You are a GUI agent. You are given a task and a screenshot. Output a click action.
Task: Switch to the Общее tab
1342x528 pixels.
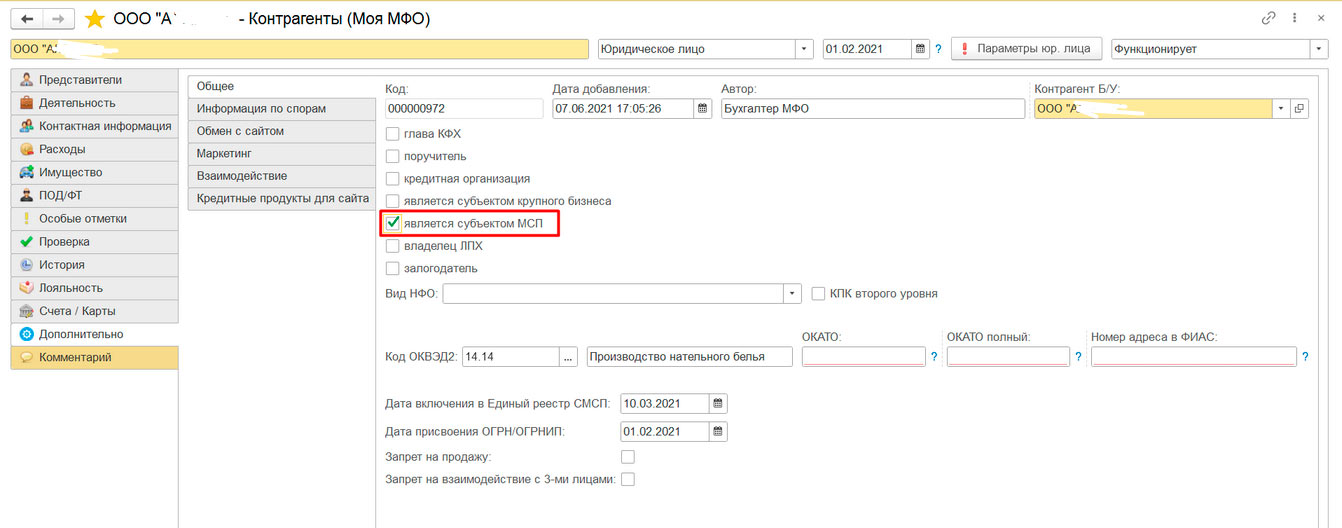click(281, 86)
